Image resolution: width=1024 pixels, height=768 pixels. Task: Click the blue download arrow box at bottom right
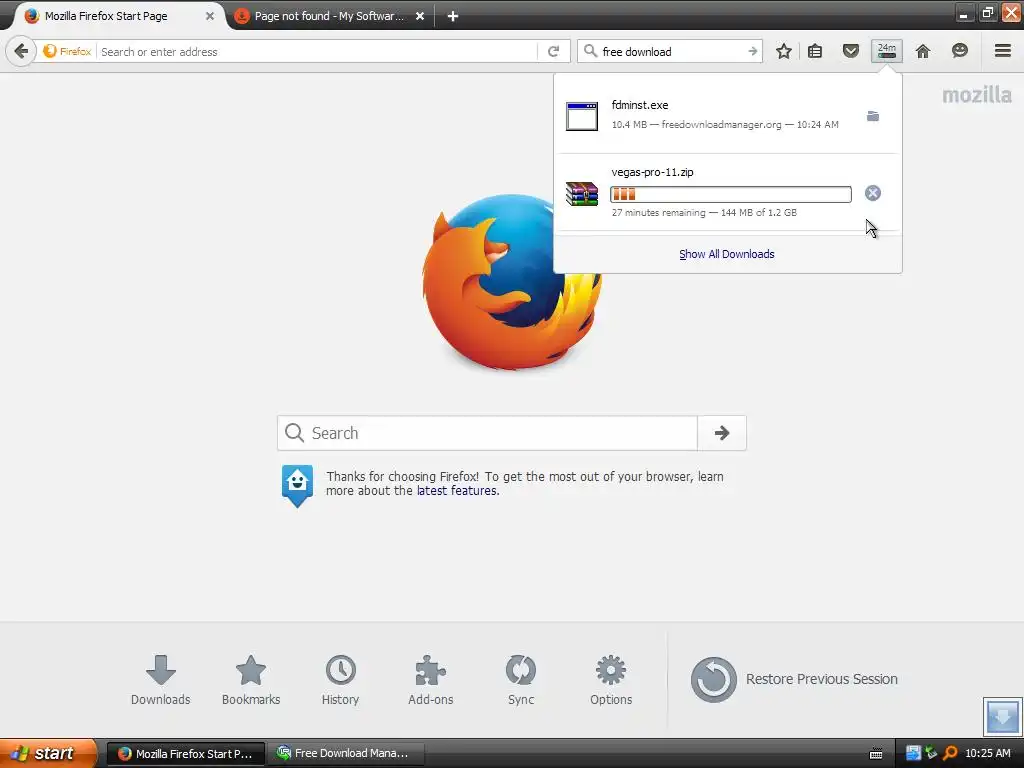[x=1002, y=716]
